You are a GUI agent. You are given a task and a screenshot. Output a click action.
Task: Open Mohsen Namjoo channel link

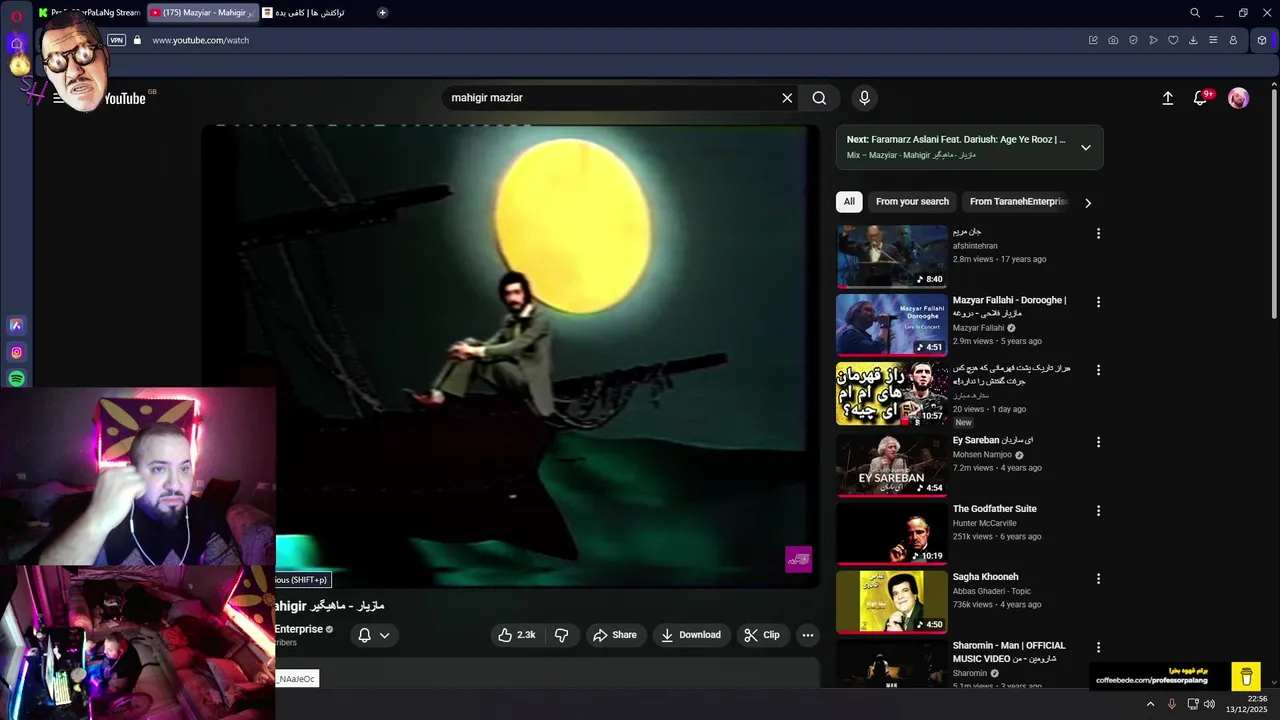click(982, 455)
